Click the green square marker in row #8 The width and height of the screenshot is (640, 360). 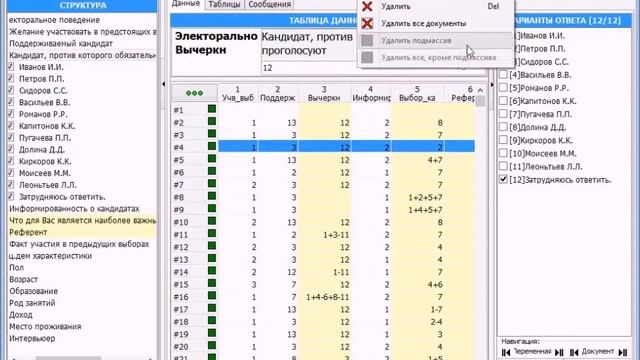[x=212, y=196]
